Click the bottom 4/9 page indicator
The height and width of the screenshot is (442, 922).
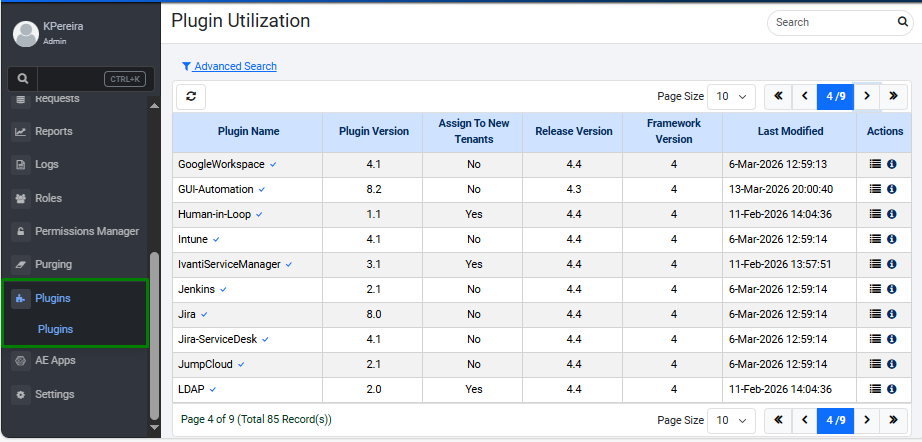836,420
